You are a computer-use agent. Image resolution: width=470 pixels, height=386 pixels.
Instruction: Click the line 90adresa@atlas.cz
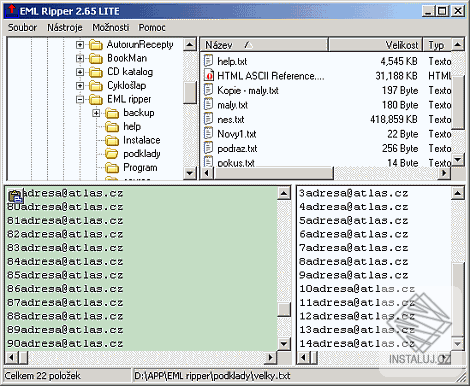tap(65, 343)
